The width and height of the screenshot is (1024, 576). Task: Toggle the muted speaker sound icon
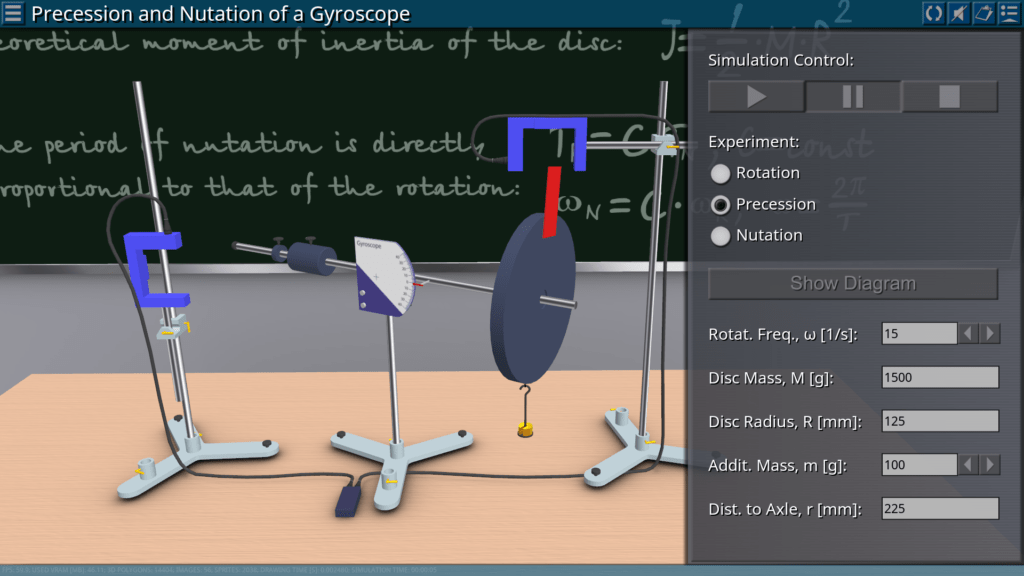(x=958, y=13)
